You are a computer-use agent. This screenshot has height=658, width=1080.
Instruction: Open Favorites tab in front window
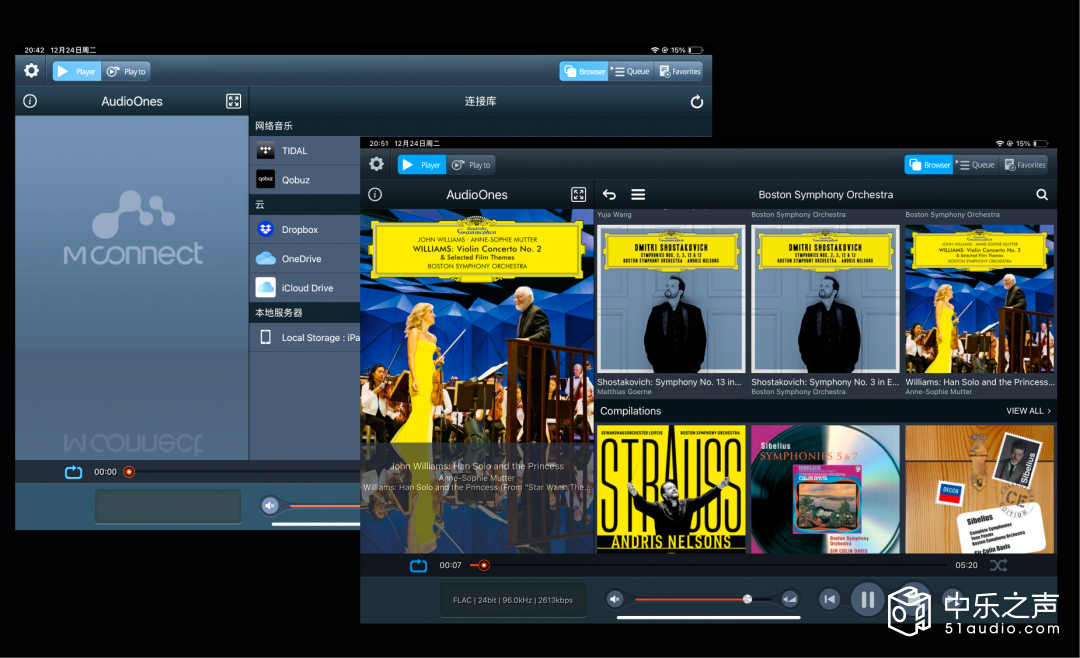[1024, 165]
